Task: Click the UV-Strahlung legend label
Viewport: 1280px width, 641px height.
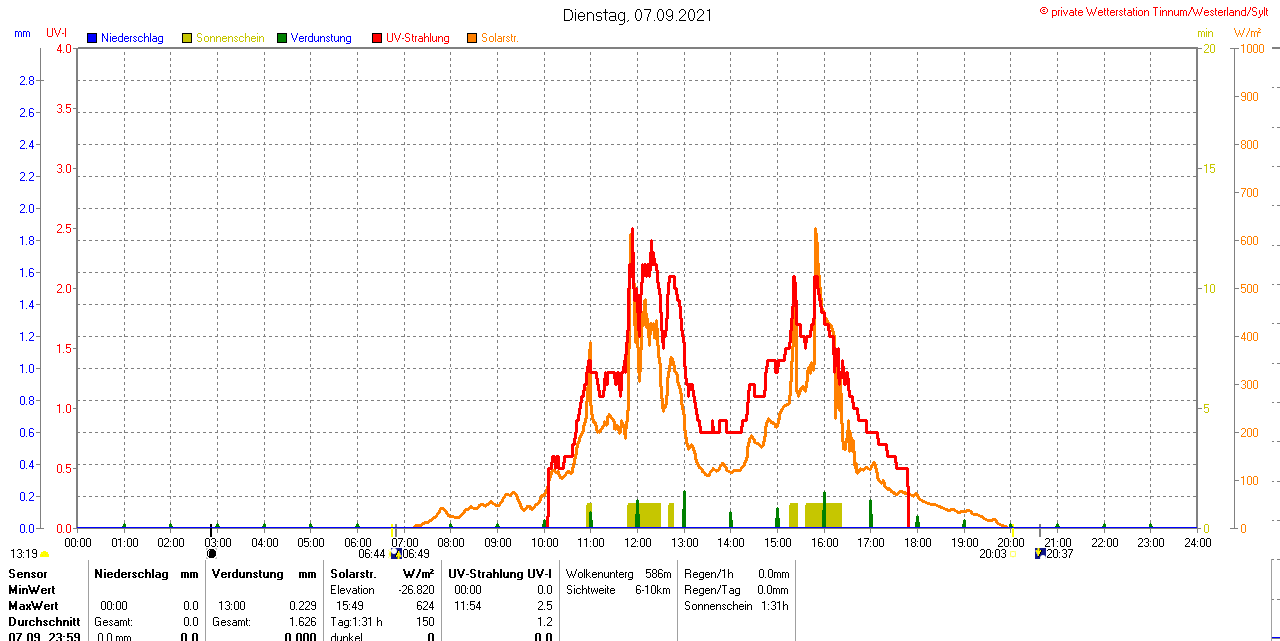Action: click(417, 38)
